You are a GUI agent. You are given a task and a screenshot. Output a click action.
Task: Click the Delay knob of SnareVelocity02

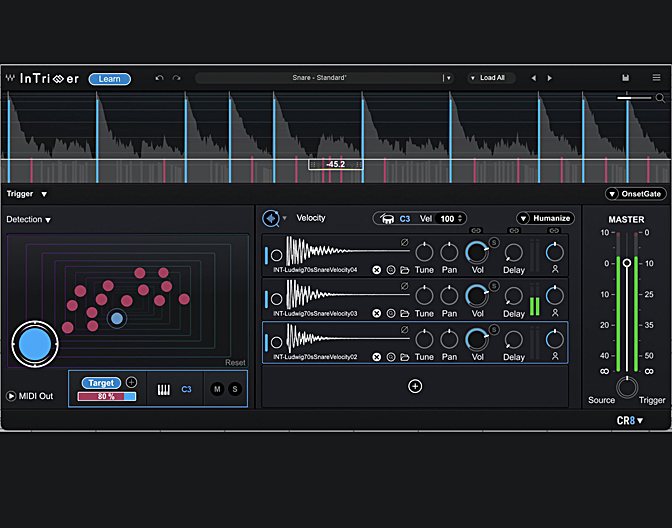click(513, 340)
